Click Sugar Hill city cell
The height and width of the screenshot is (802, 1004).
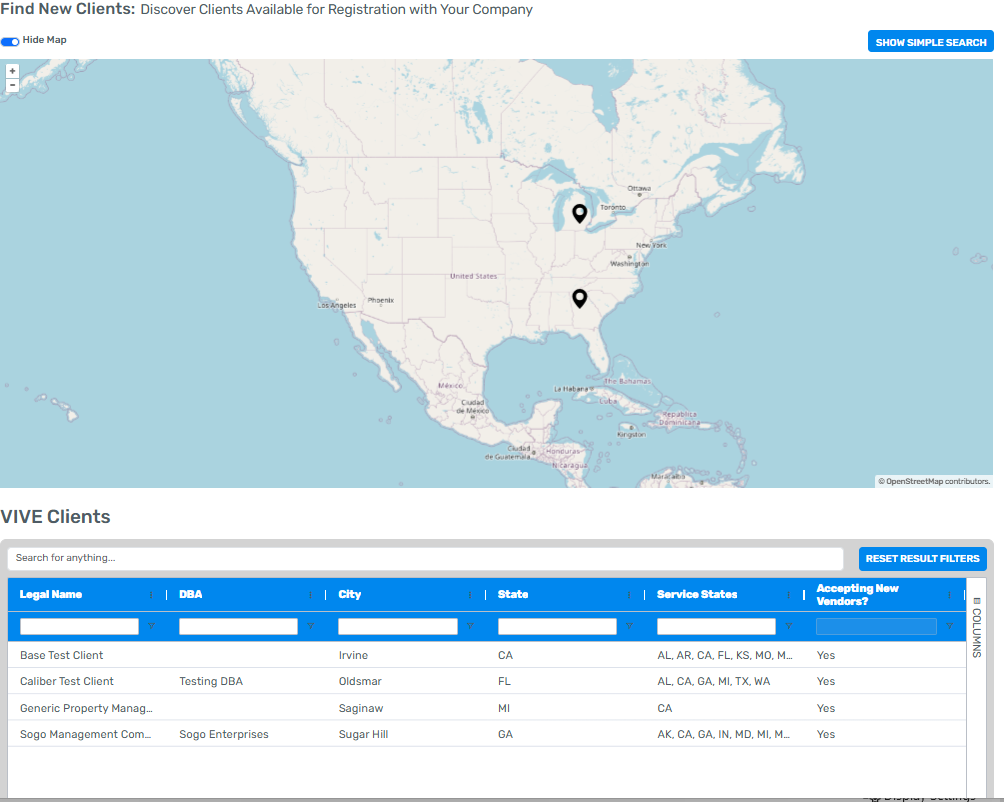(363, 735)
